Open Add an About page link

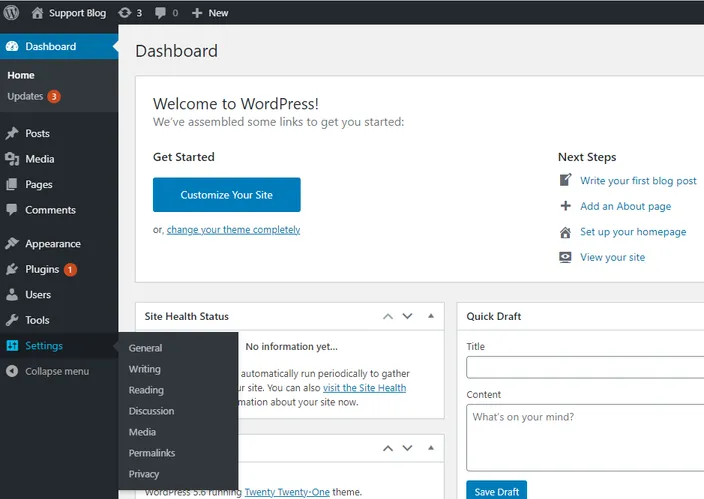(x=625, y=206)
